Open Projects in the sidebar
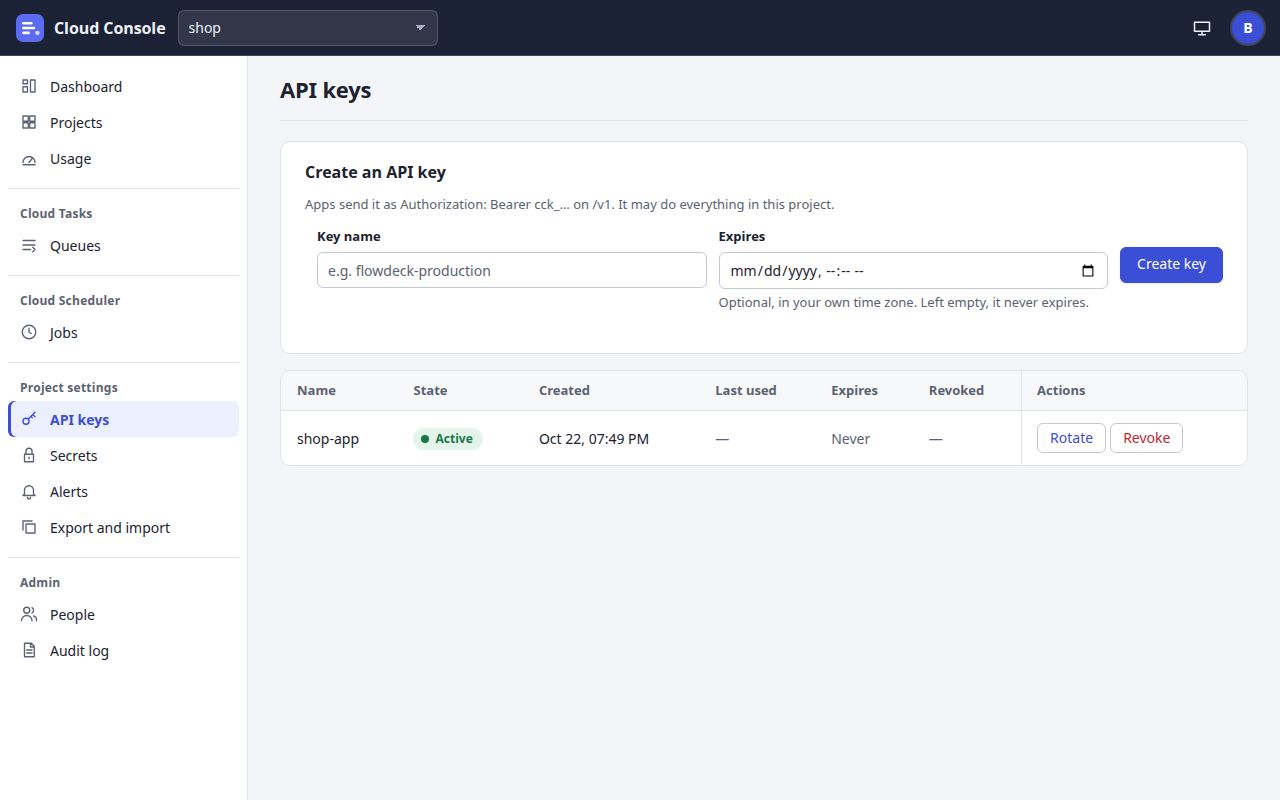 123,123
